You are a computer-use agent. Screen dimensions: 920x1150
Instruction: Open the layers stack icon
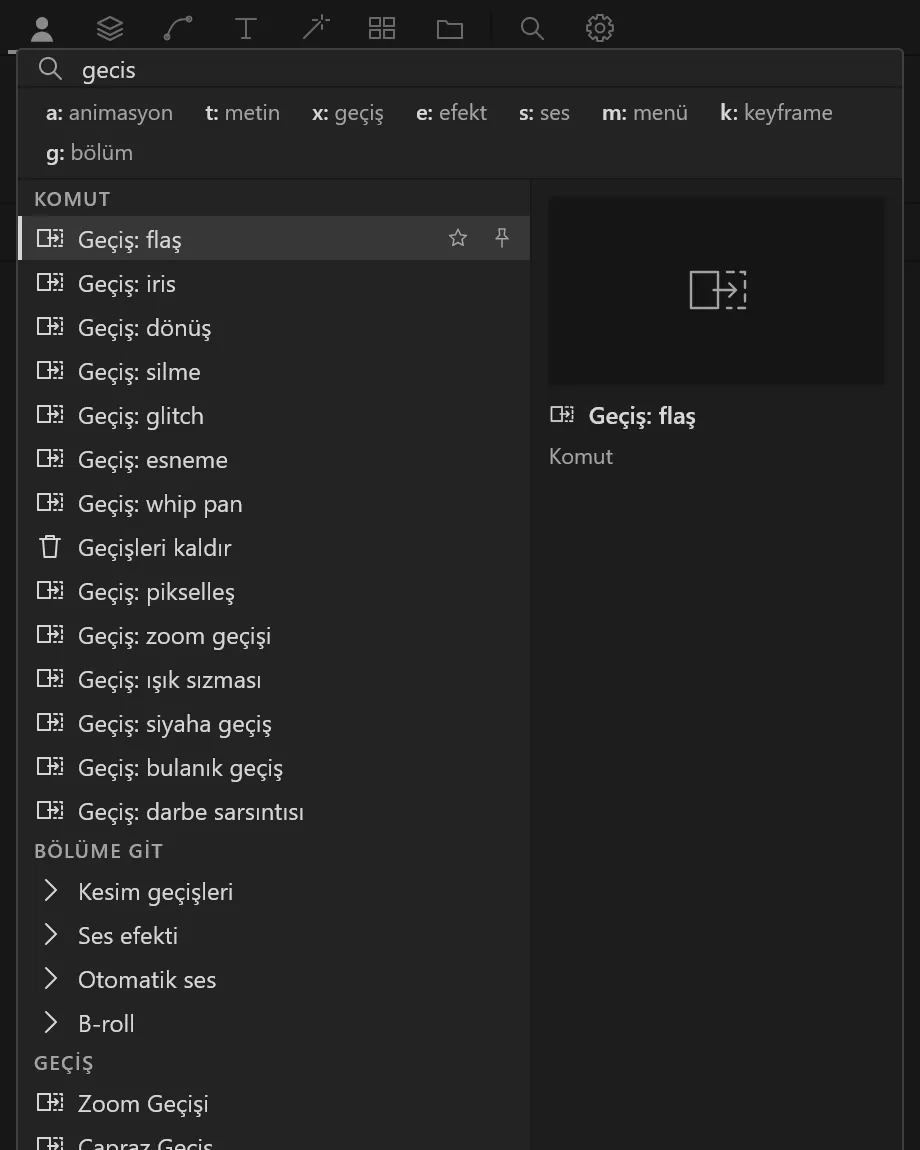point(109,29)
